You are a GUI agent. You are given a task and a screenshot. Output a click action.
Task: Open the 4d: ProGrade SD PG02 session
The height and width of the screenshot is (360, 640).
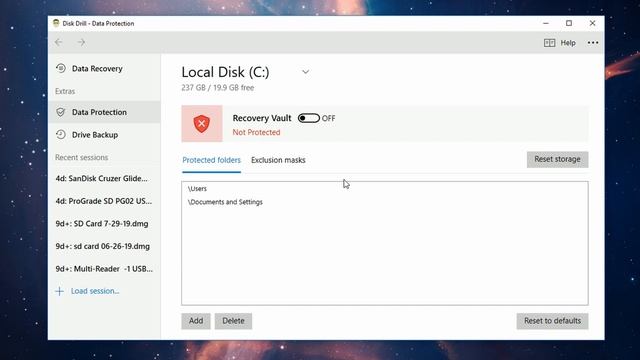click(x=104, y=201)
